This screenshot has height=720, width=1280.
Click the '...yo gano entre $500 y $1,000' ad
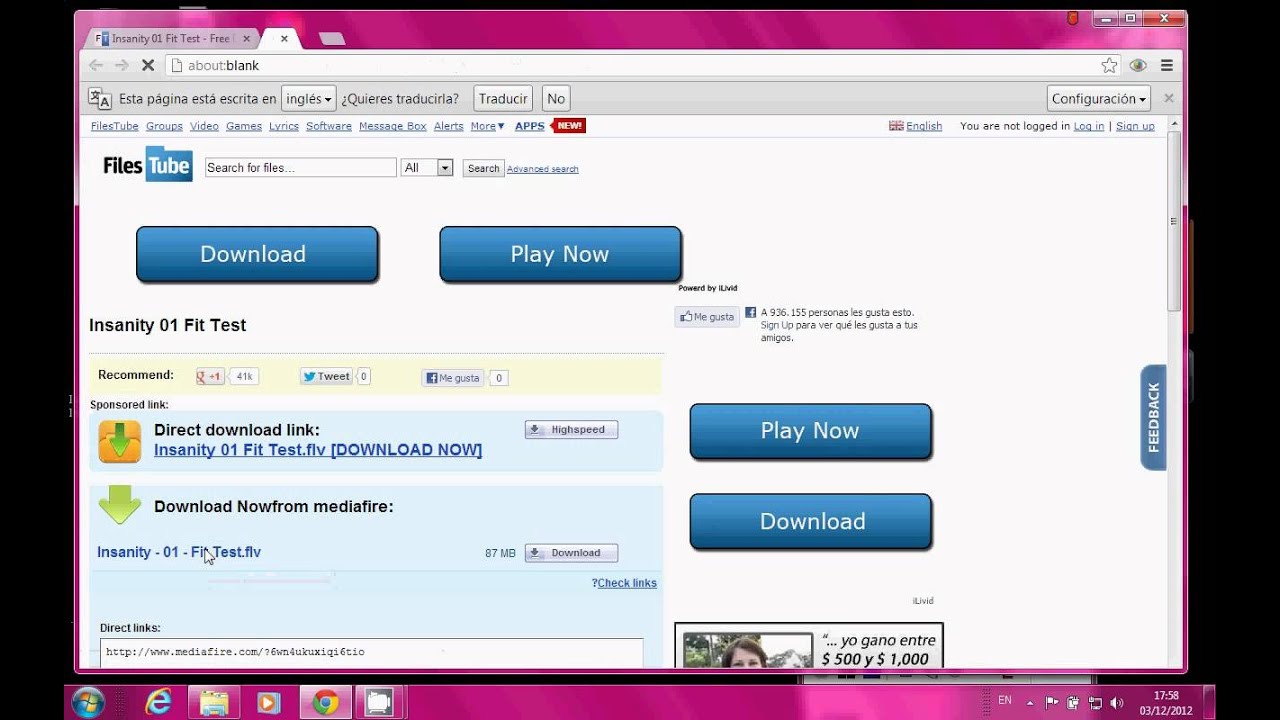click(809, 646)
